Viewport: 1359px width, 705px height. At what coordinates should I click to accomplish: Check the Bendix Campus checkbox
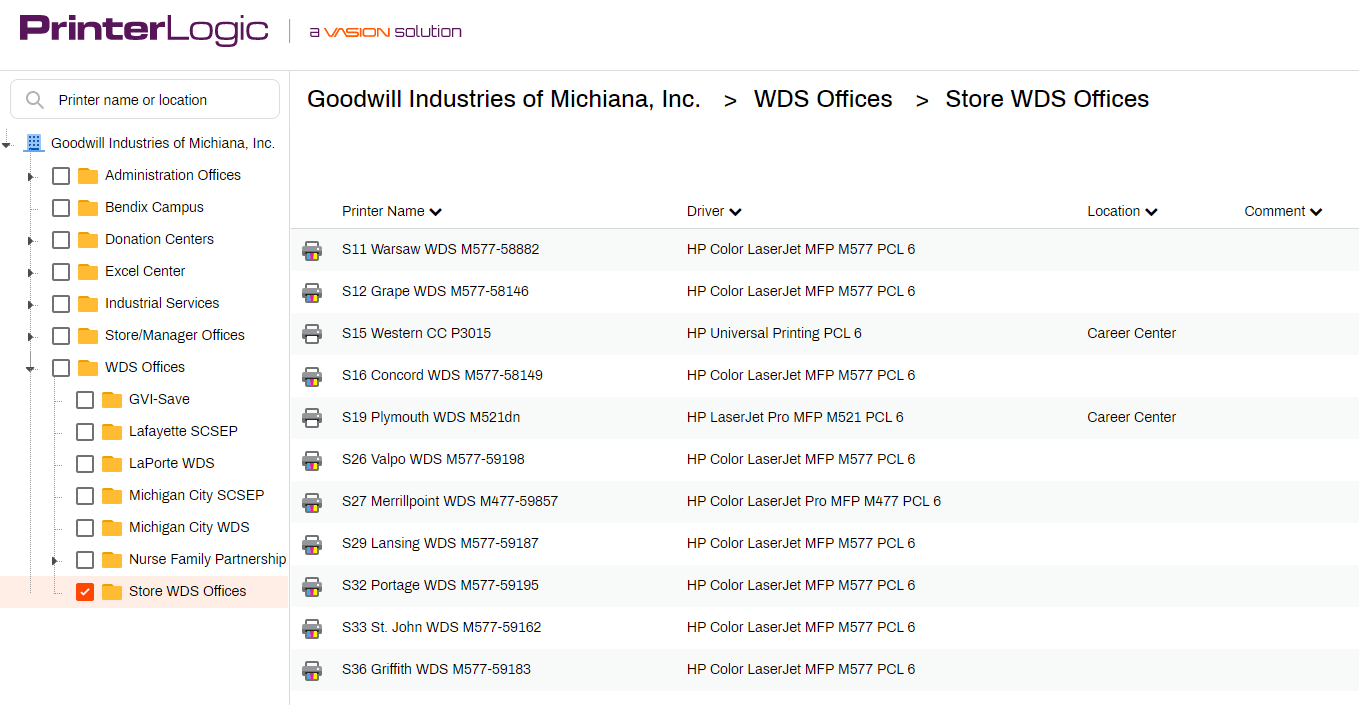coord(61,208)
